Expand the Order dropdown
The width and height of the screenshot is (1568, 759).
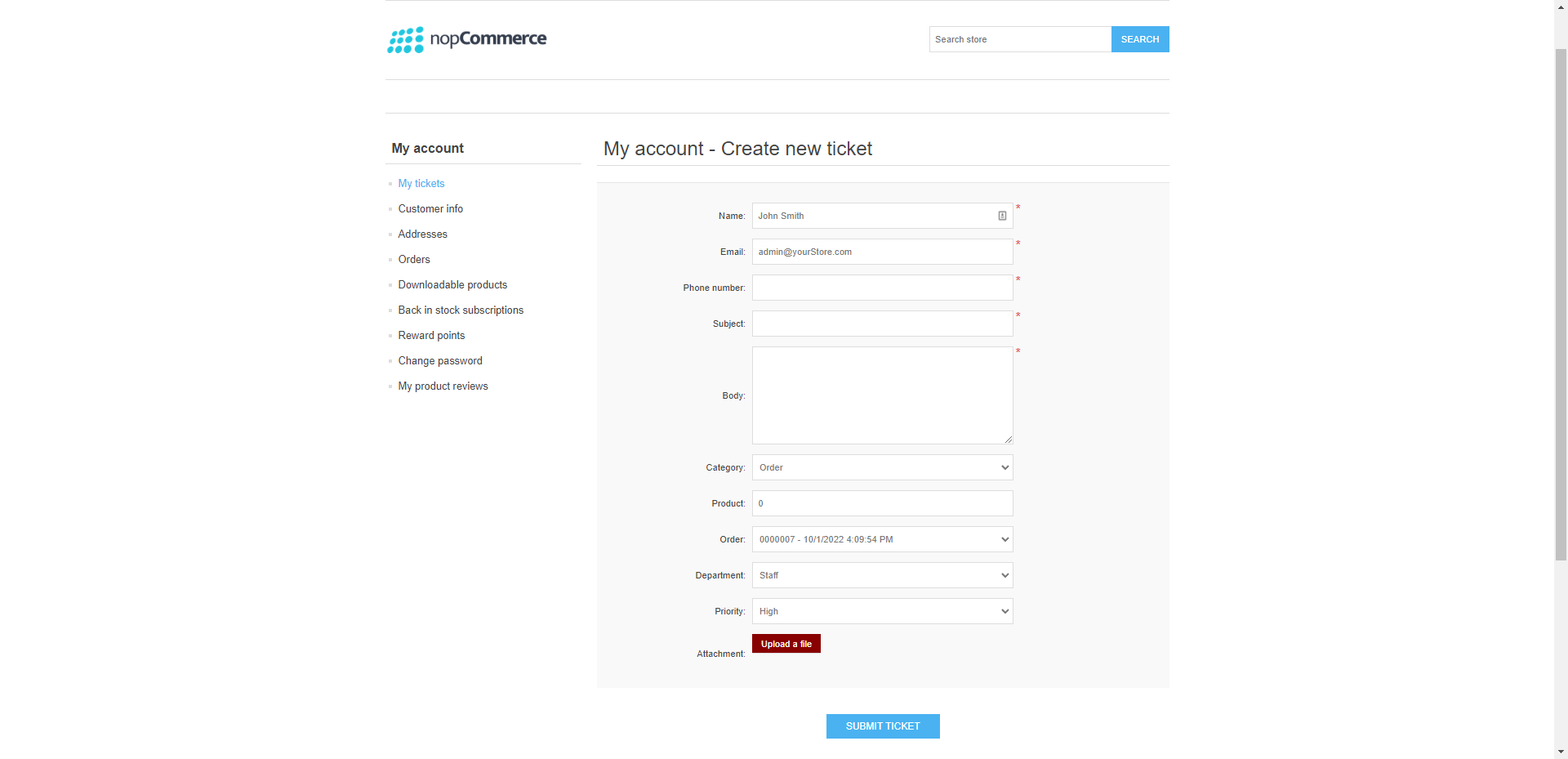[x=882, y=539]
